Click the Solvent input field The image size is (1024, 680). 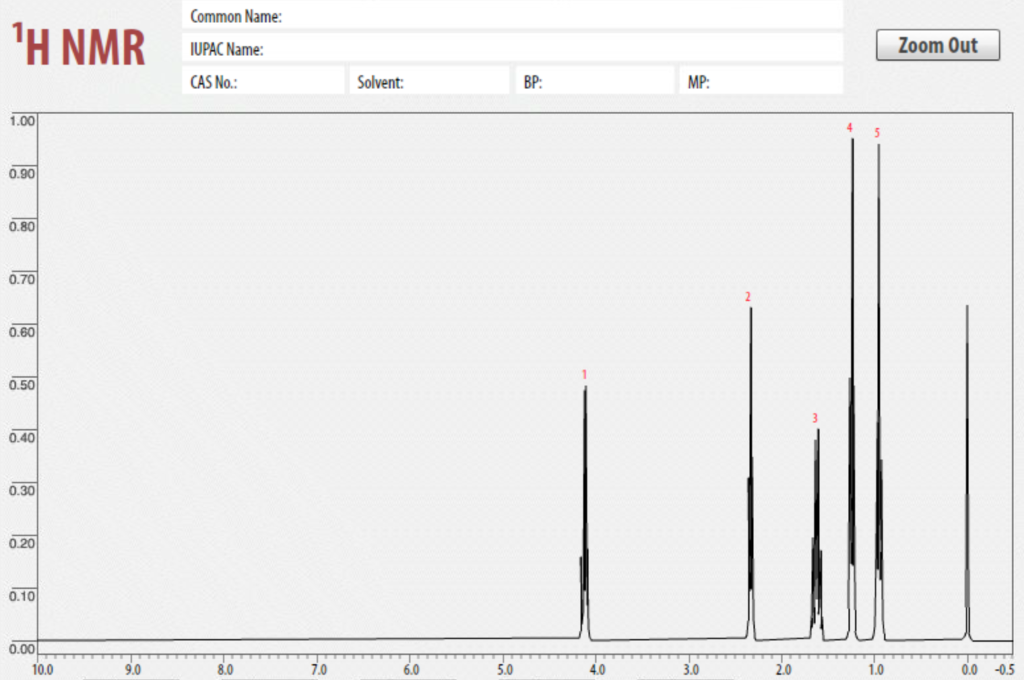(x=440, y=80)
